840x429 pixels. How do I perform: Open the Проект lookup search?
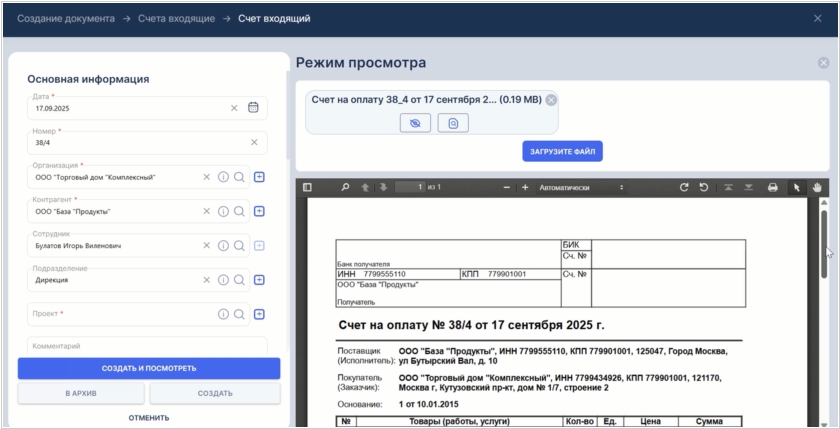point(239,314)
